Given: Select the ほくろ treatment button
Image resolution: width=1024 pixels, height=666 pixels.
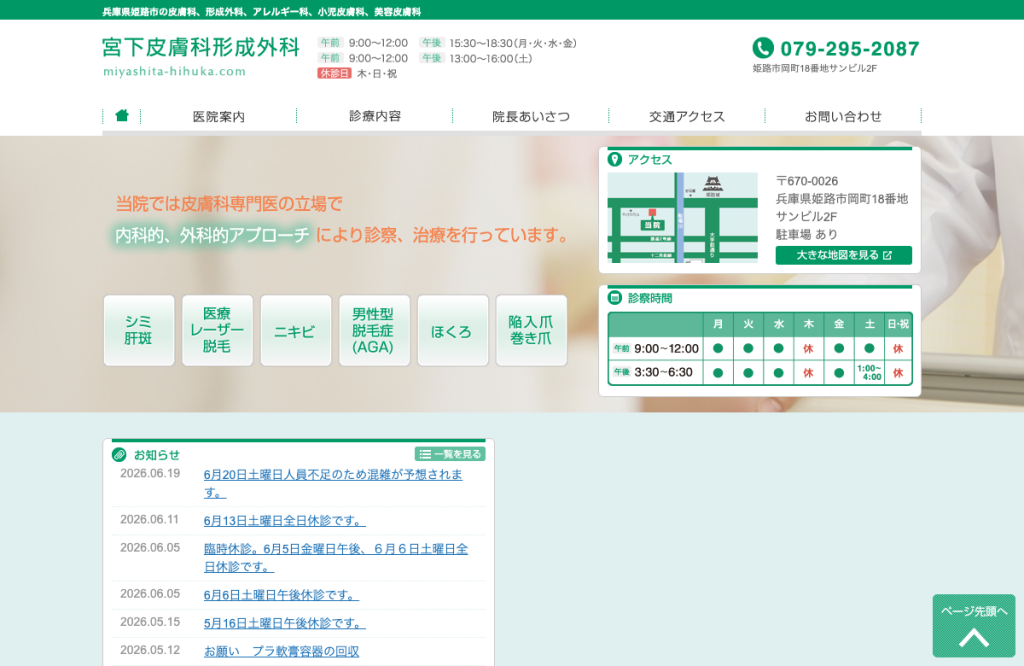Looking at the screenshot, I should pos(453,330).
